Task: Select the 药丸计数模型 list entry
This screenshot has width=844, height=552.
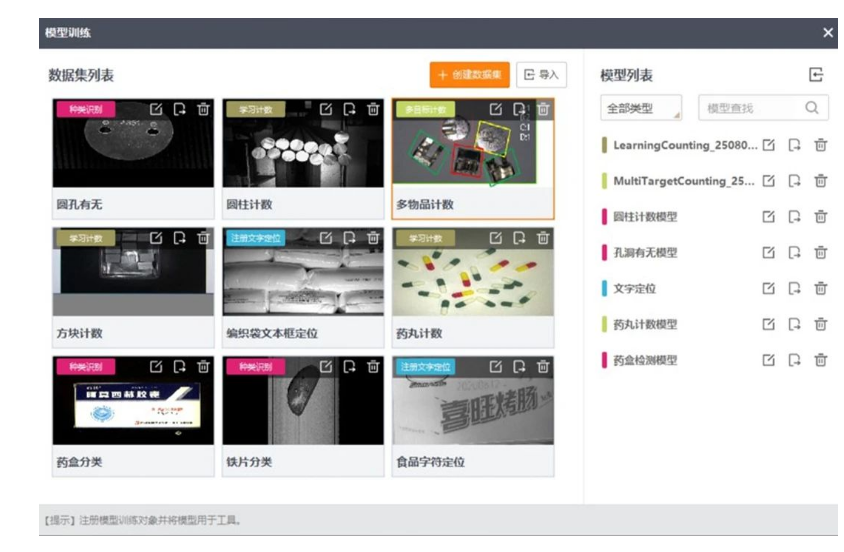Action: pyautogui.click(x=645, y=324)
